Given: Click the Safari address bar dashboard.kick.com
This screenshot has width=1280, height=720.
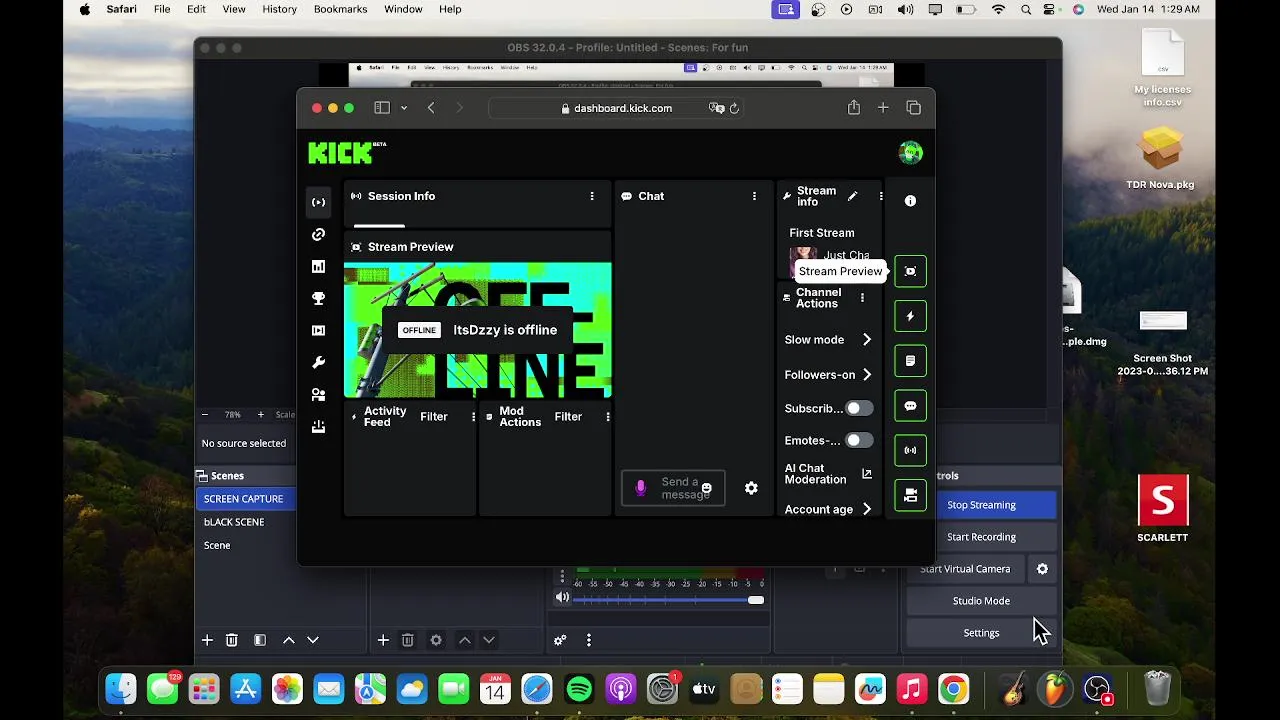Looking at the screenshot, I should point(616,108).
